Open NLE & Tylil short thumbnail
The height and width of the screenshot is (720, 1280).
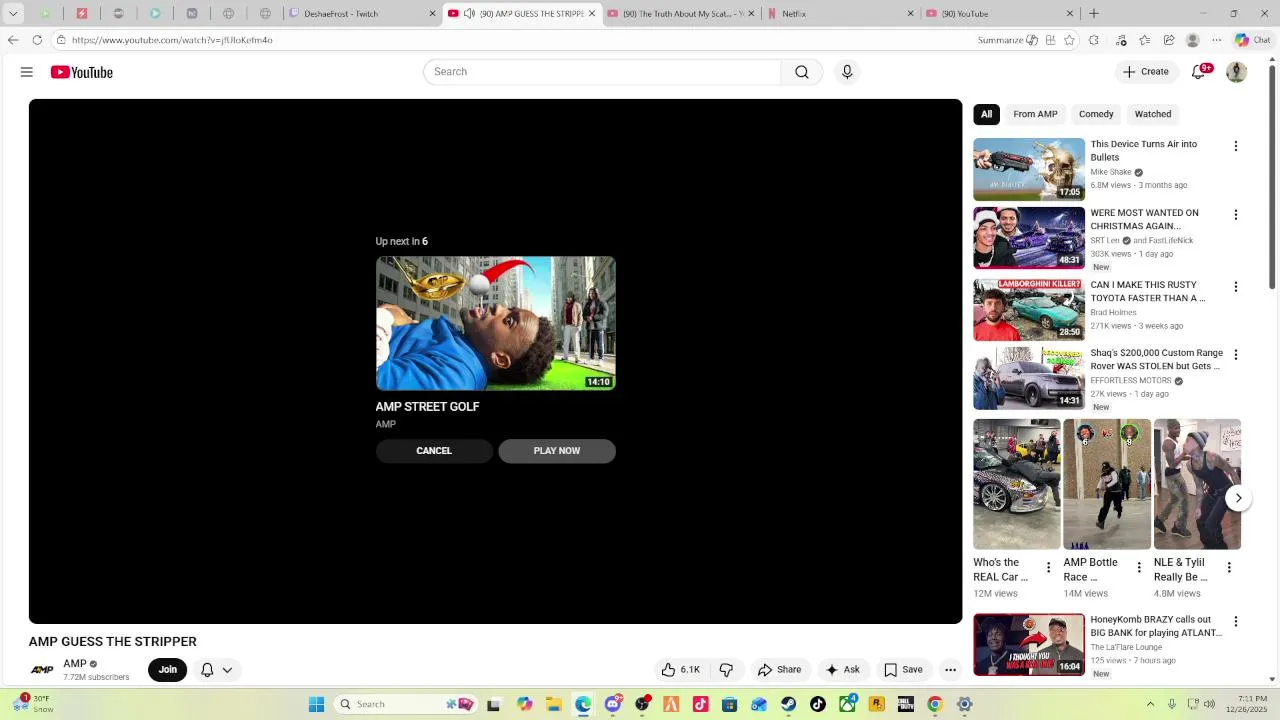(x=1197, y=484)
